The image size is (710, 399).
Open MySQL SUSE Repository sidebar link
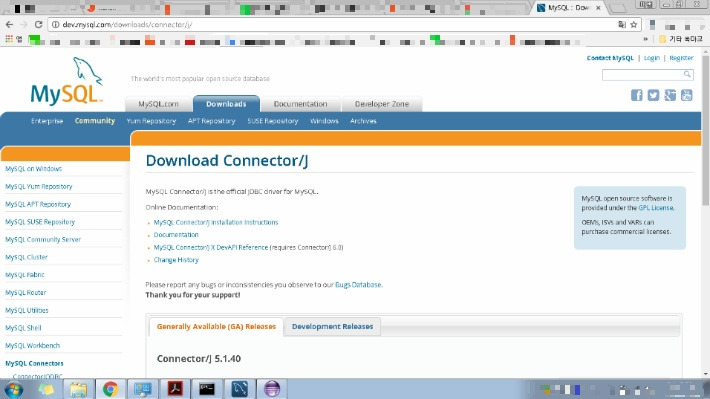[40, 222]
